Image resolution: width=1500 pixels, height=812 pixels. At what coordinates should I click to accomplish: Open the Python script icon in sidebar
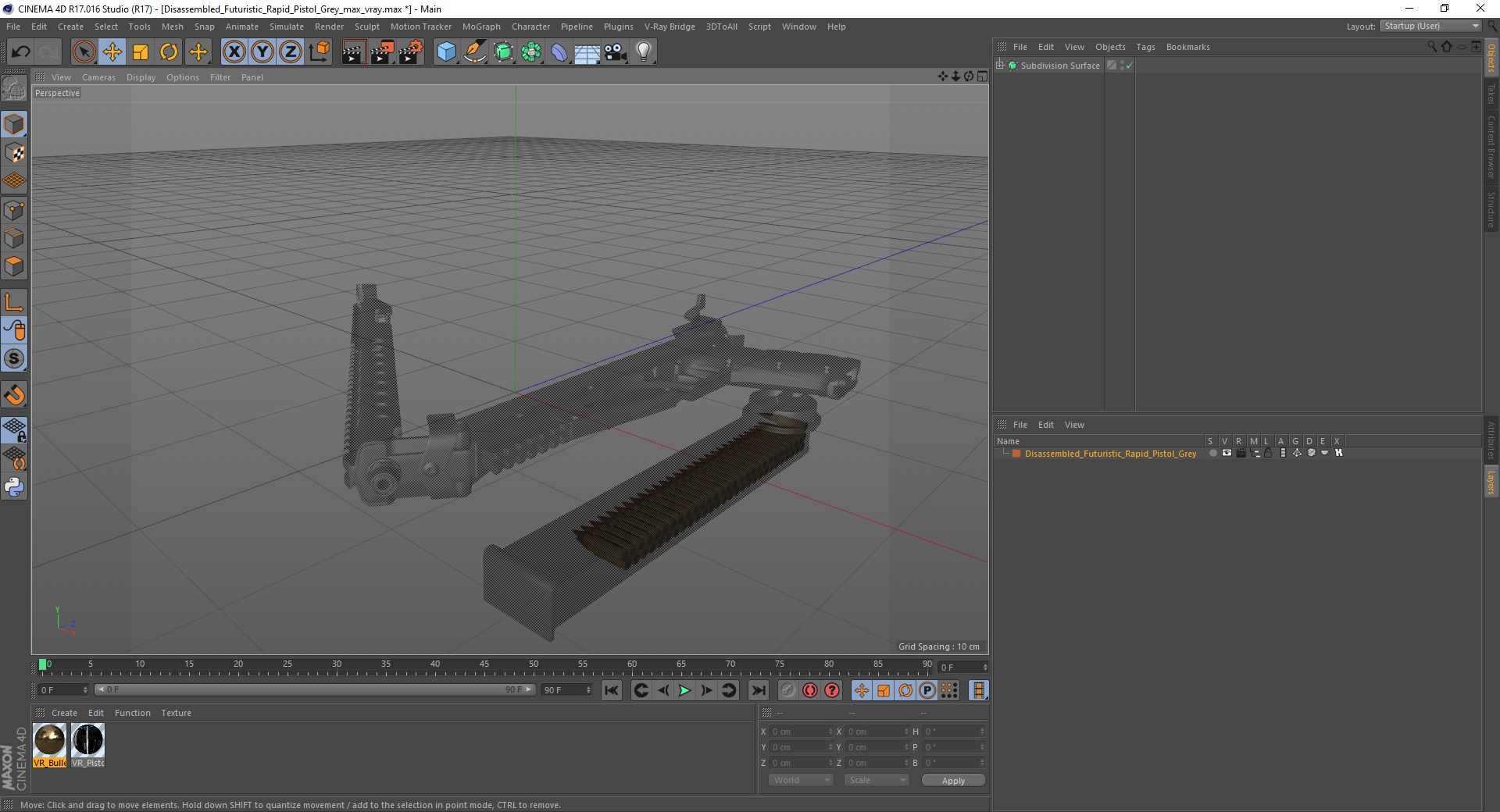(x=14, y=487)
